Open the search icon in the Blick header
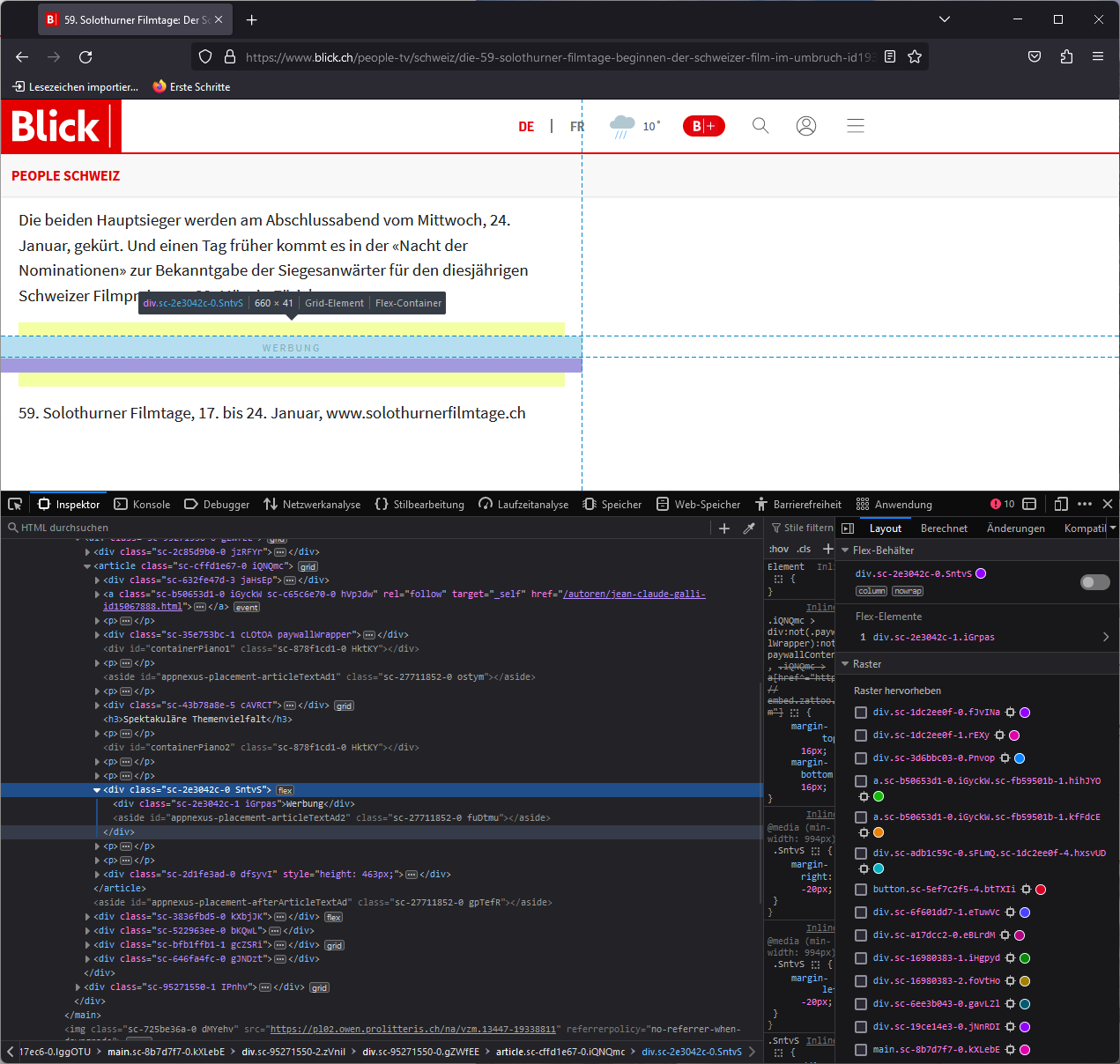The image size is (1120, 1064). 760,126
